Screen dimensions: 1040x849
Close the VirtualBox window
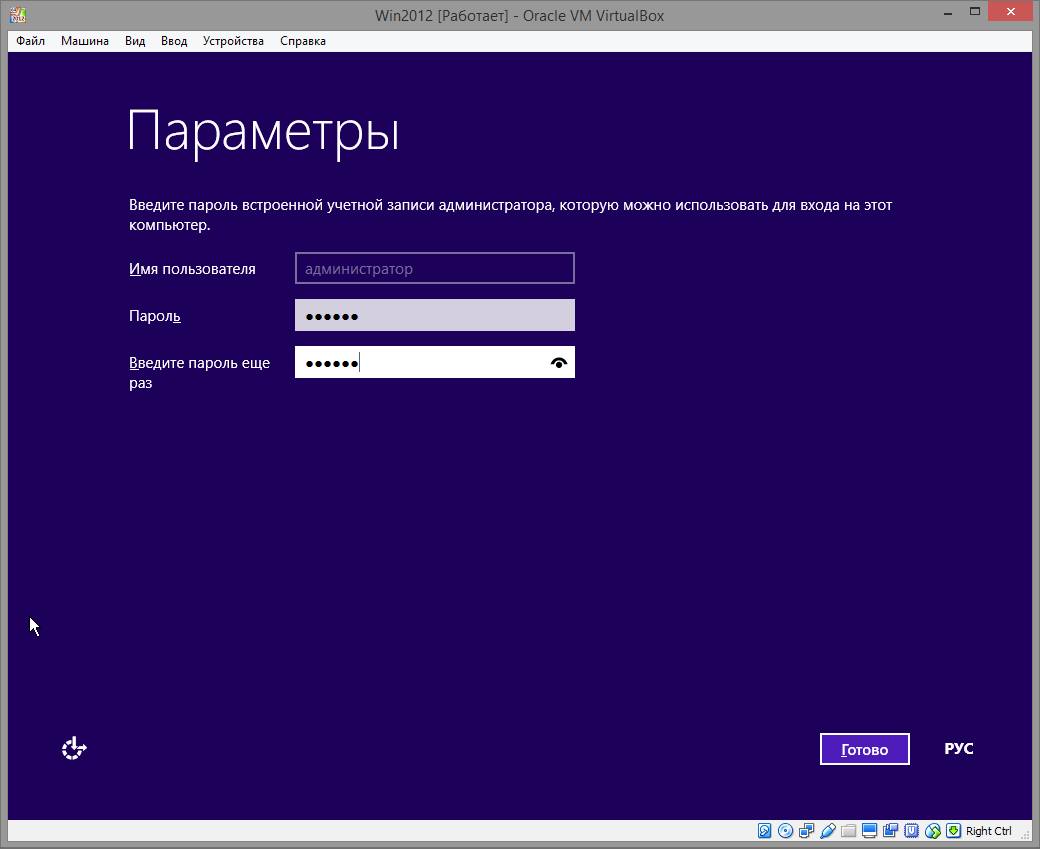pyautogui.click(x=1011, y=12)
